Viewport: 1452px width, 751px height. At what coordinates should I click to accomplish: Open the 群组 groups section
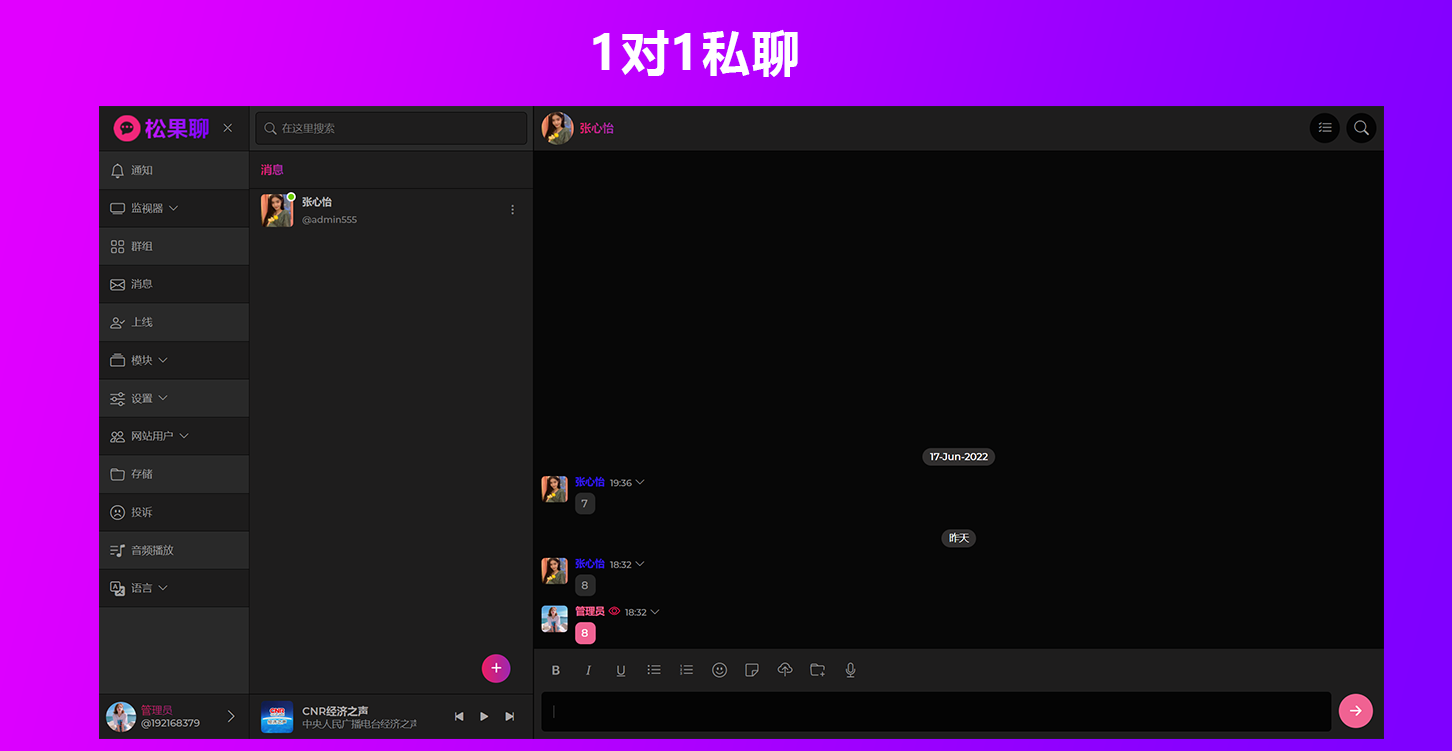174,246
